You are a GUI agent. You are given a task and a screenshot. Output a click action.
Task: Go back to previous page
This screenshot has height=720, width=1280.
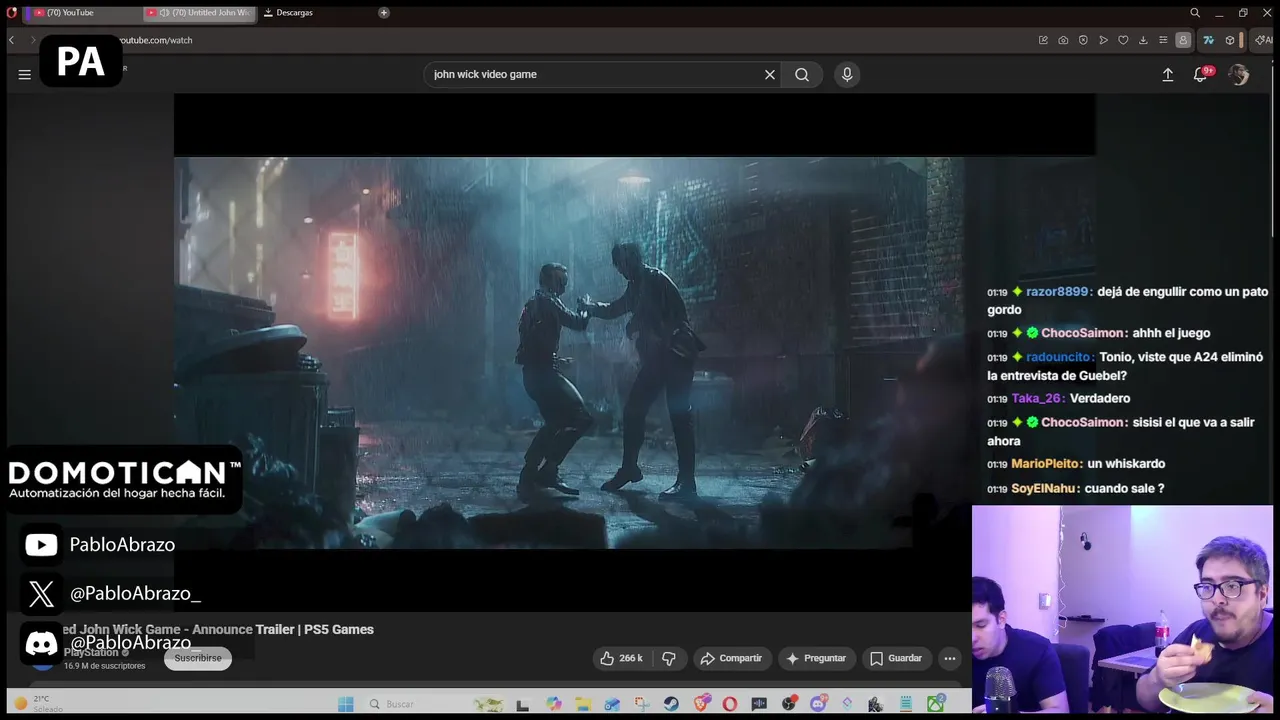(x=11, y=40)
